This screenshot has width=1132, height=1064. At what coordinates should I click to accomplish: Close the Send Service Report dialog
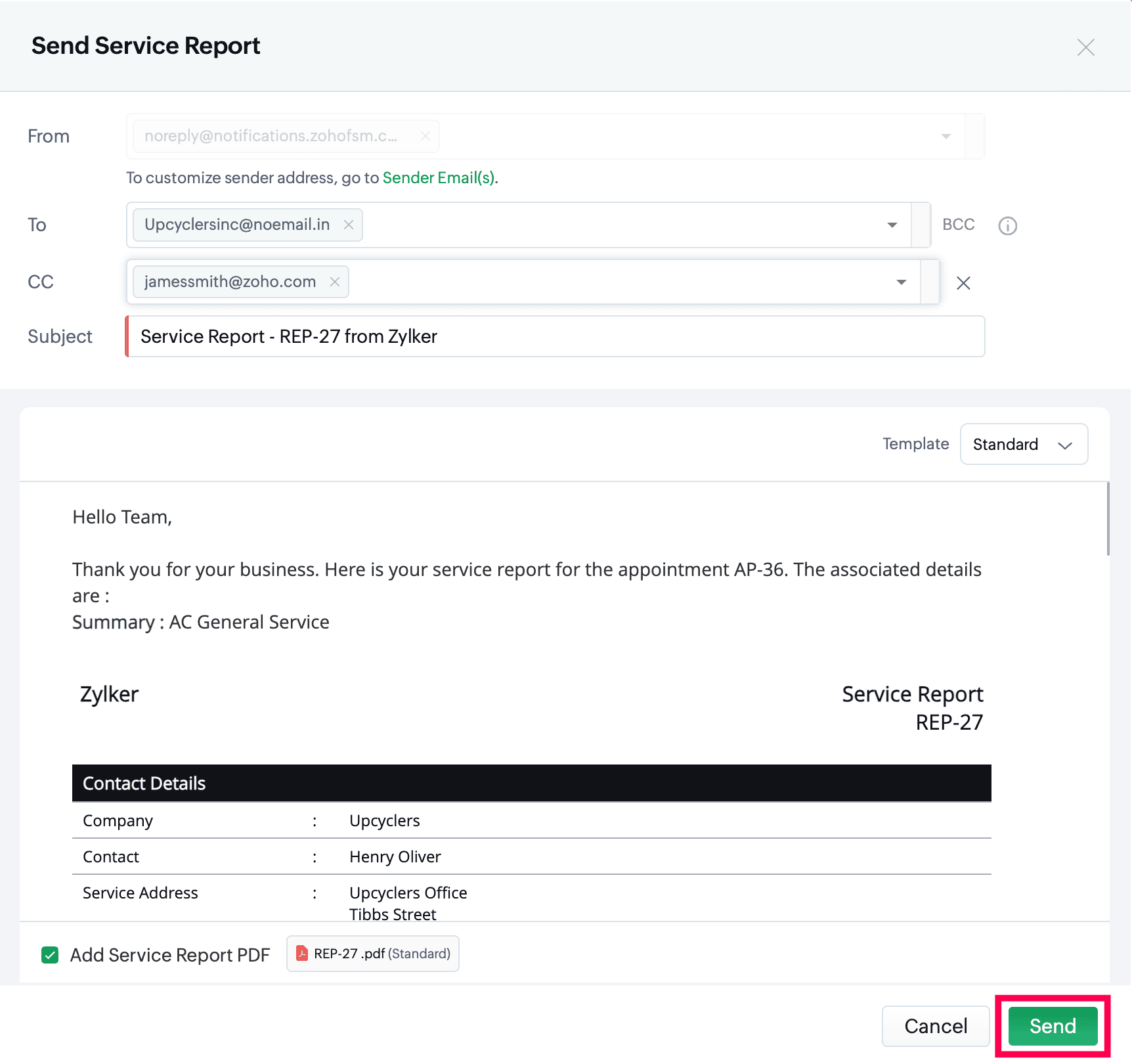(1085, 47)
